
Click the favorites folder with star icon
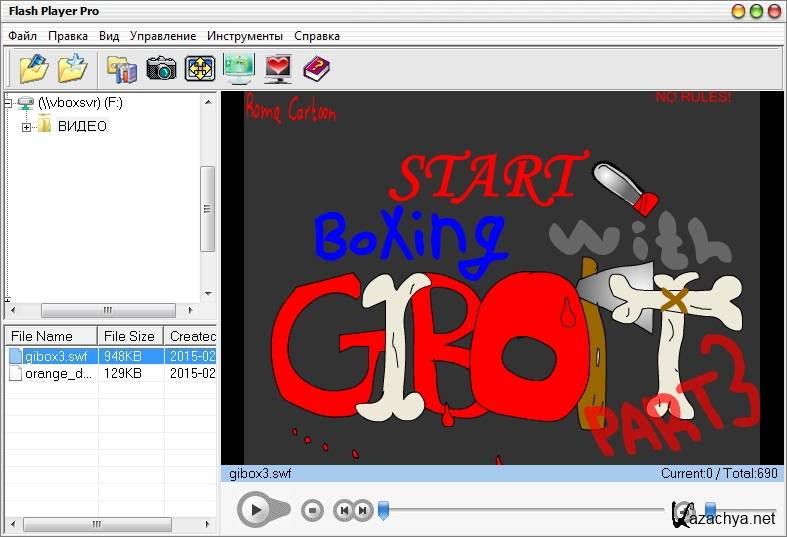tap(72, 68)
